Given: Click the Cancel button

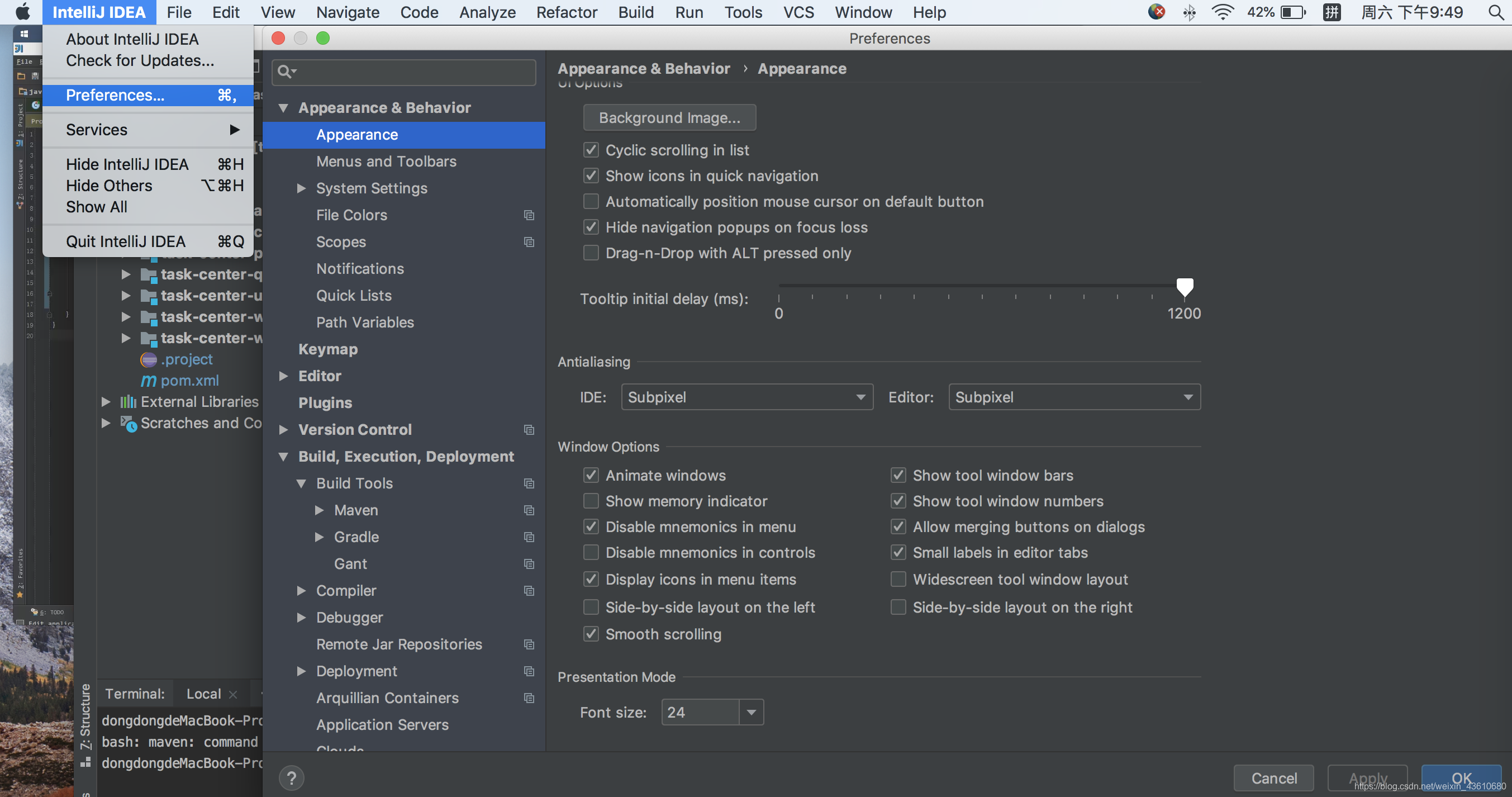Looking at the screenshot, I should click(x=1274, y=778).
